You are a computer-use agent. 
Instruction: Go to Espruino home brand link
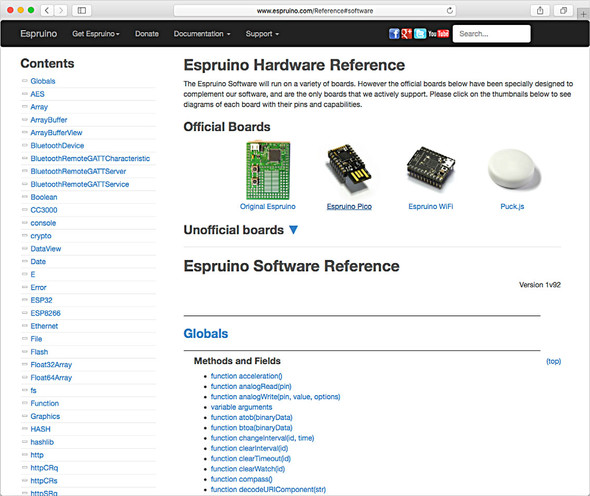click(39, 33)
